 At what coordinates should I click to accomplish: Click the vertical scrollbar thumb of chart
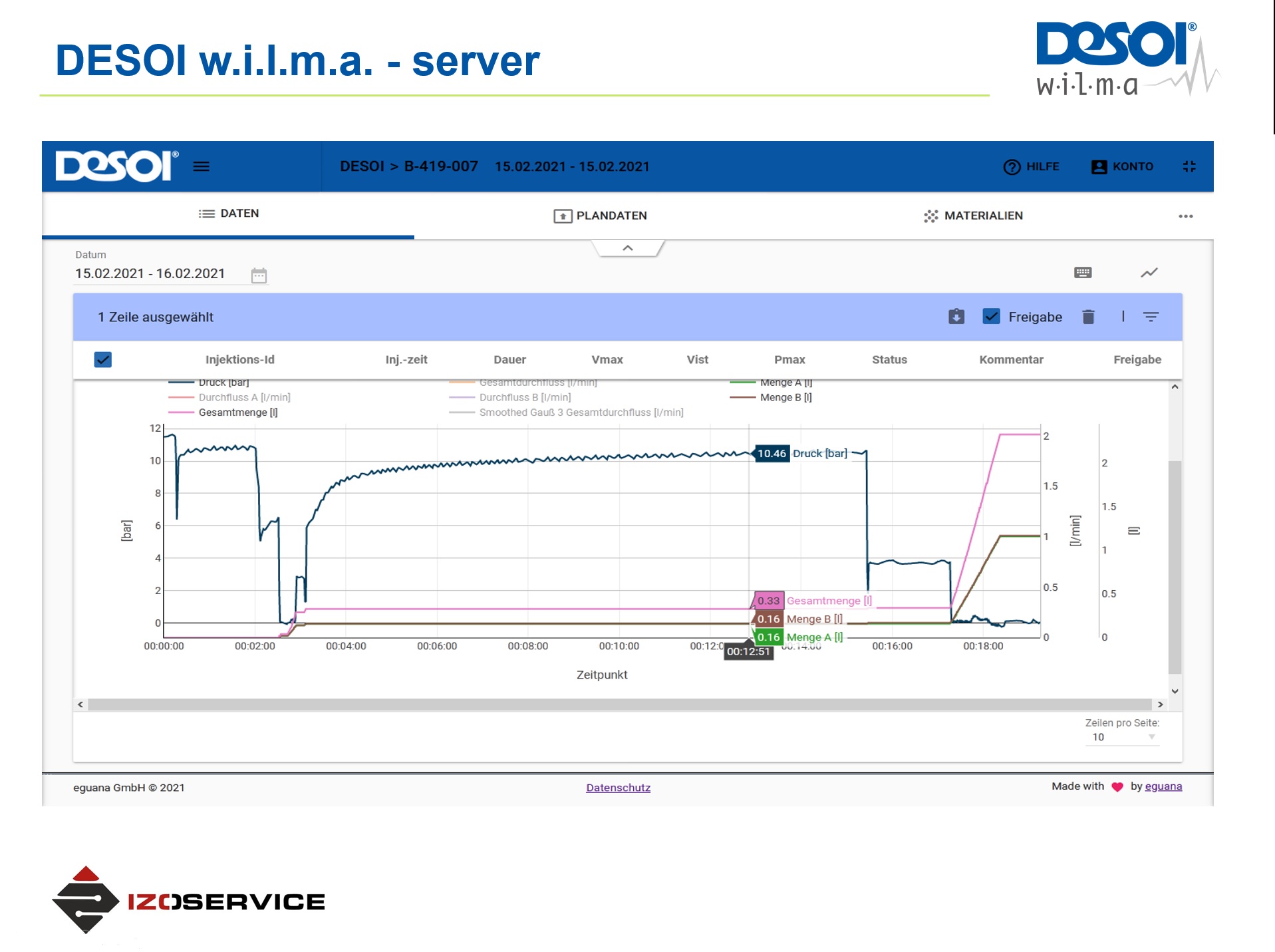click(x=1175, y=567)
